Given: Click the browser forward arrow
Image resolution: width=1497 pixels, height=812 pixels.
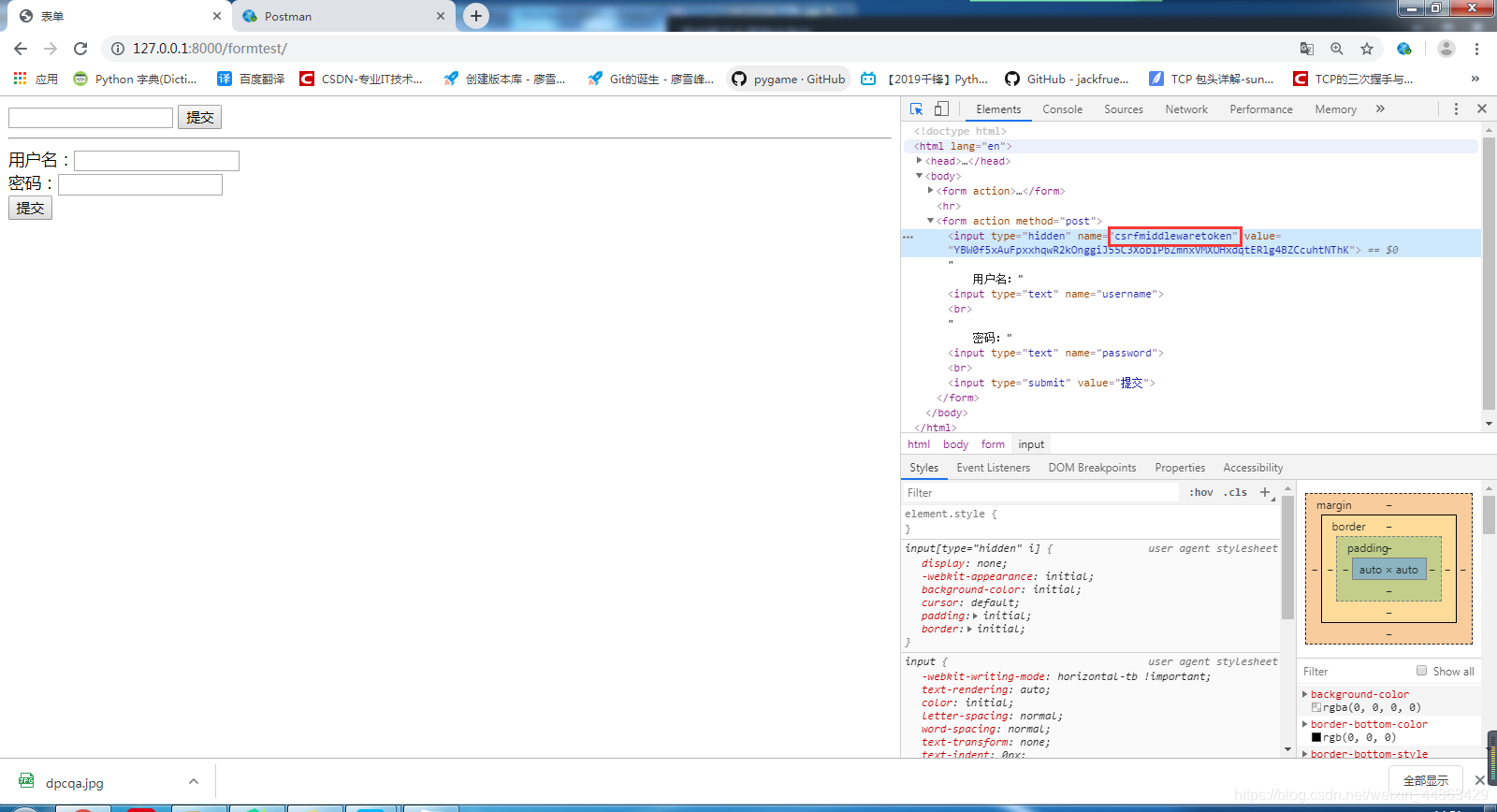Looking at the screenshot, I should (51, 49).
